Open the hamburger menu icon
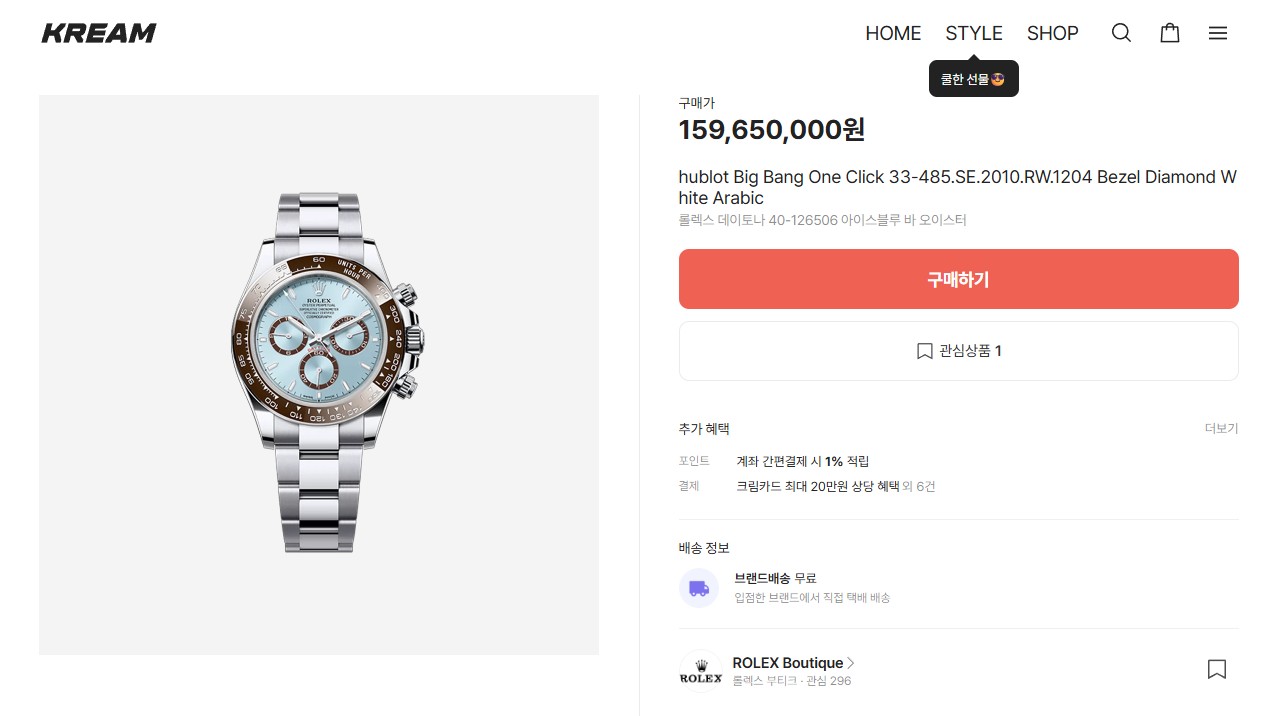1270x716 pixels. click(x=1217, y=33)
